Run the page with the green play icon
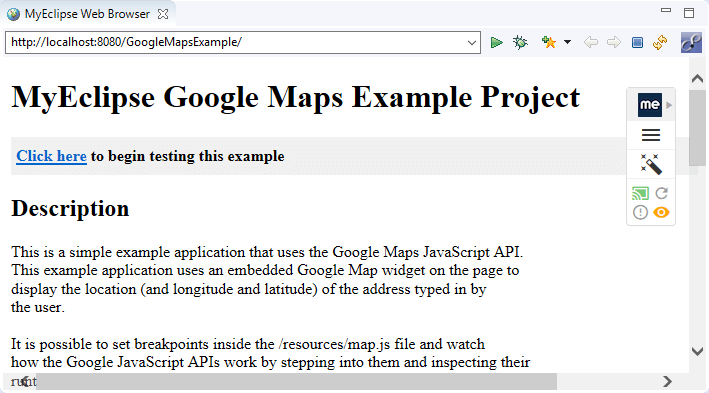The image size is (709, 393). click(x=496, y=43)
